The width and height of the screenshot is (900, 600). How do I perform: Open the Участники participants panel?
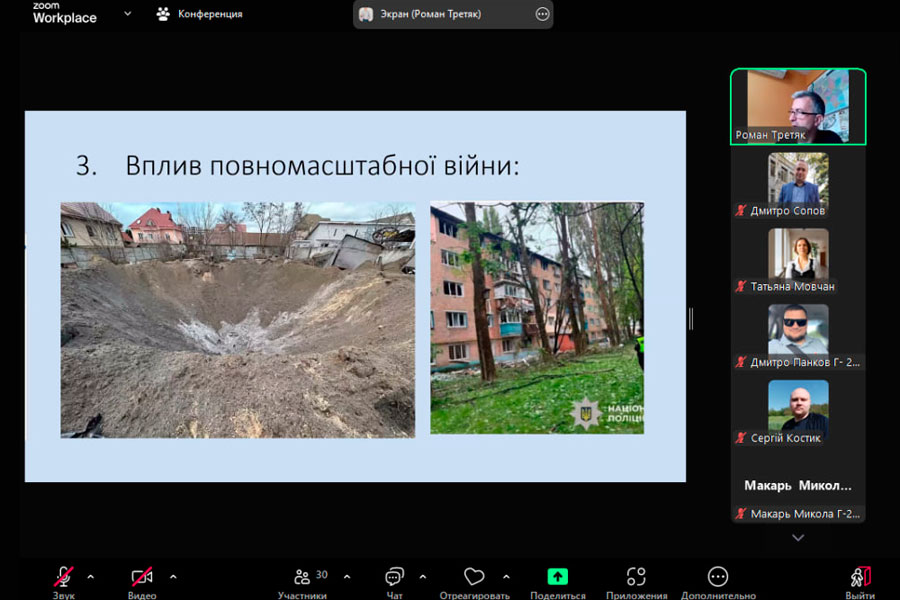303,578
